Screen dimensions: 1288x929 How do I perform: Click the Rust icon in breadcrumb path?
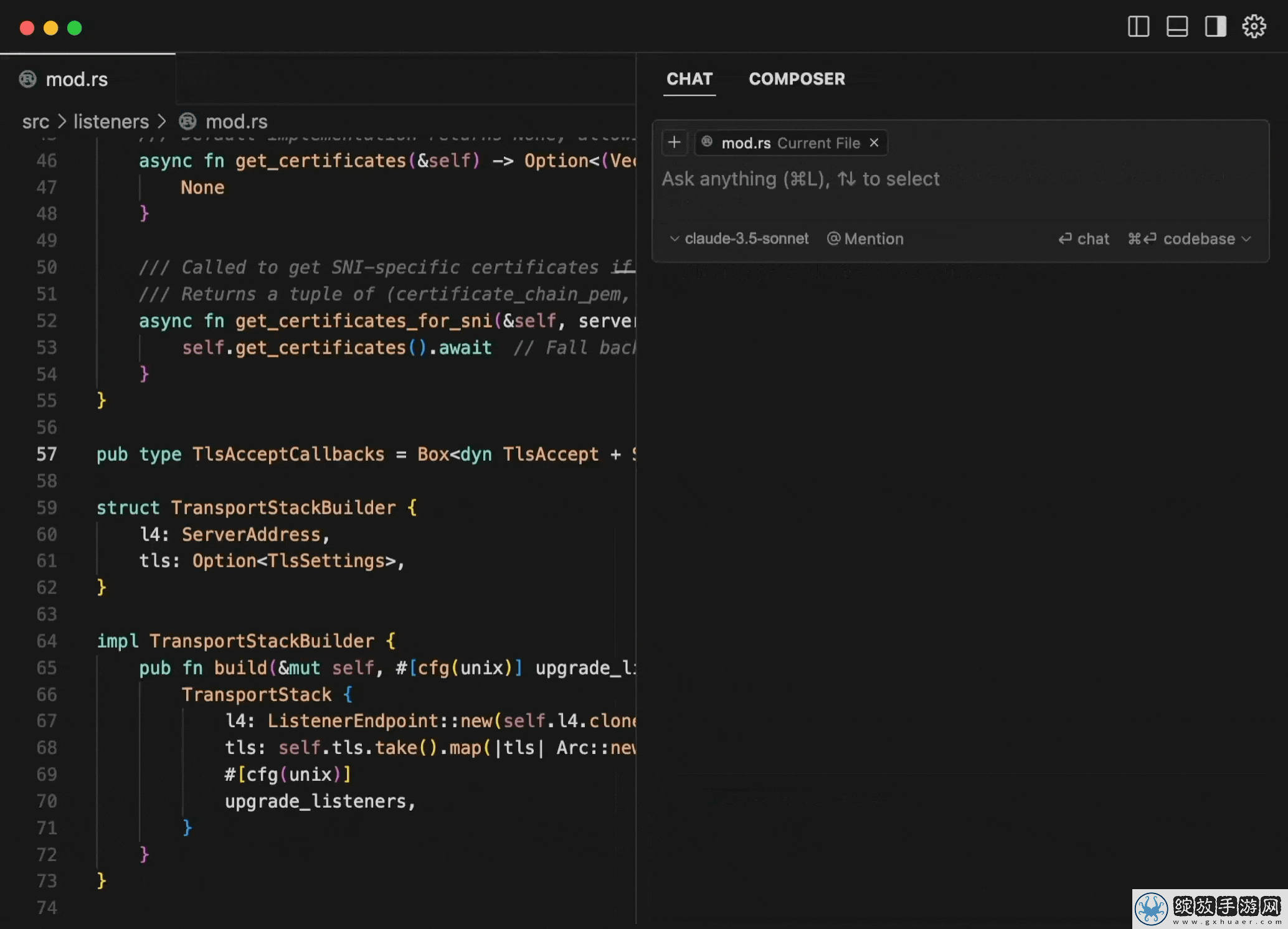coord(187,121)
